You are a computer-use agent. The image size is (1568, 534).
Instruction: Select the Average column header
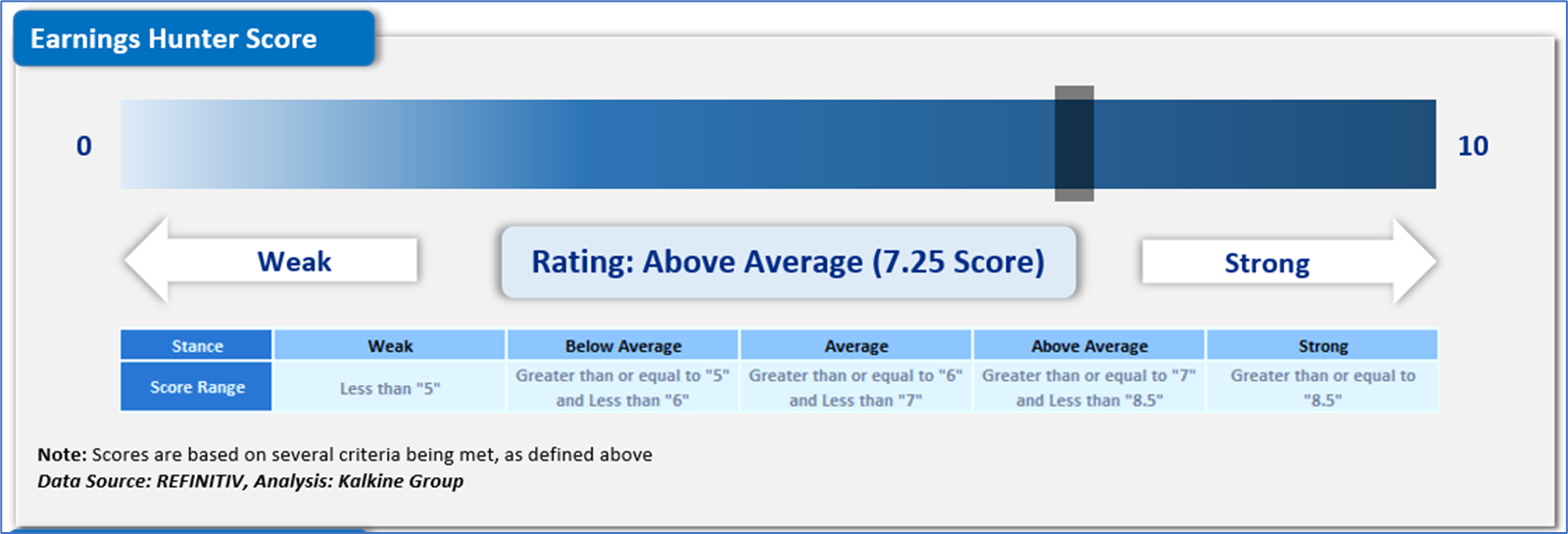click(857, 345)
